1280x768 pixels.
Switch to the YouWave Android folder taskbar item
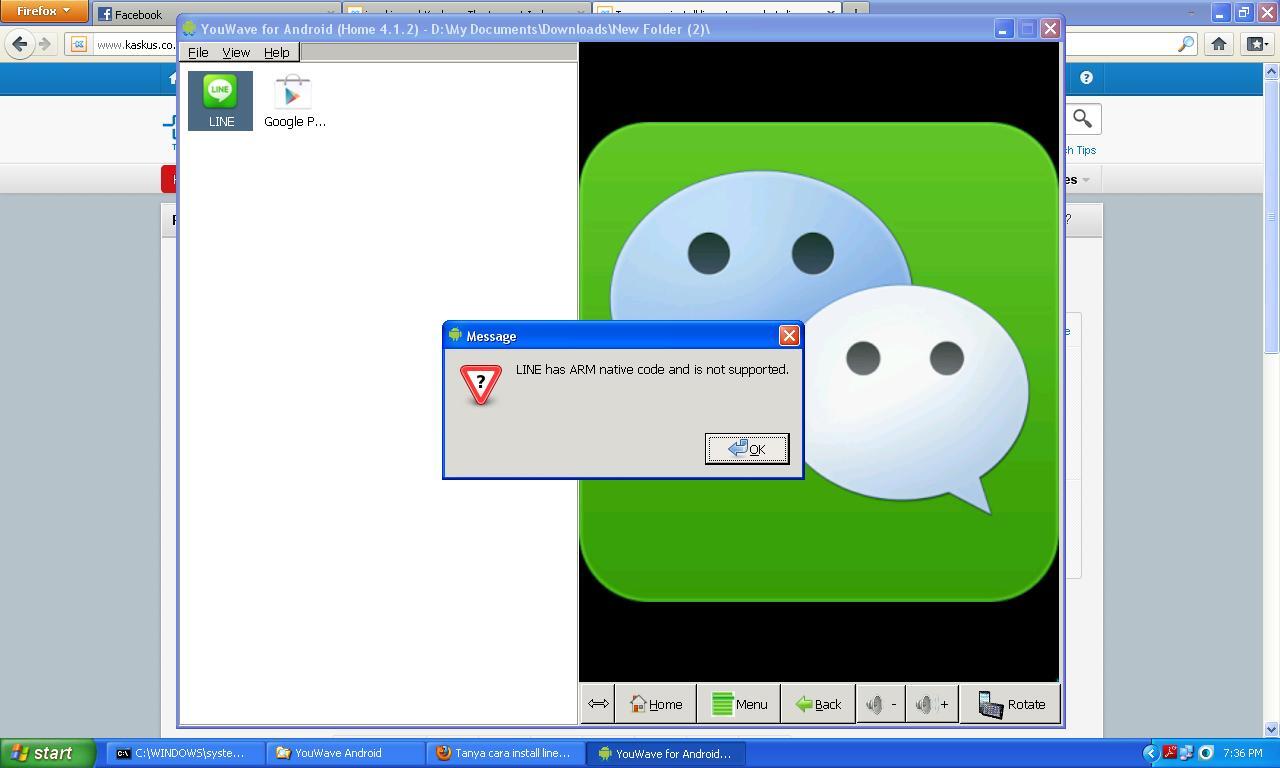345,753
